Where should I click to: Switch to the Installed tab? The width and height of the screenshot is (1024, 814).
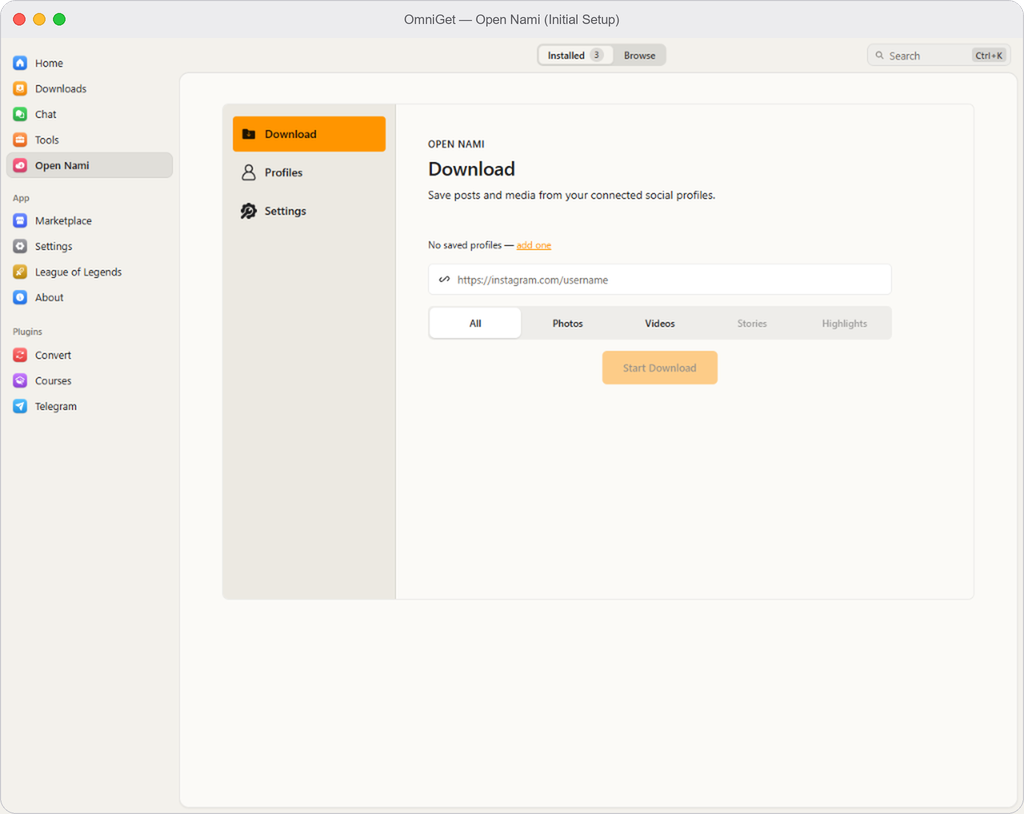tap(575, 56)
